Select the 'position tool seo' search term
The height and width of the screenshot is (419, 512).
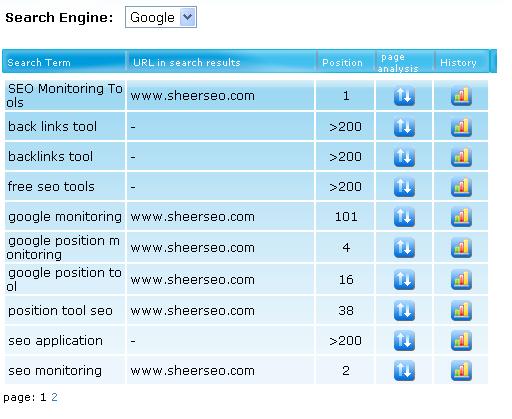[x=60, y=311]
